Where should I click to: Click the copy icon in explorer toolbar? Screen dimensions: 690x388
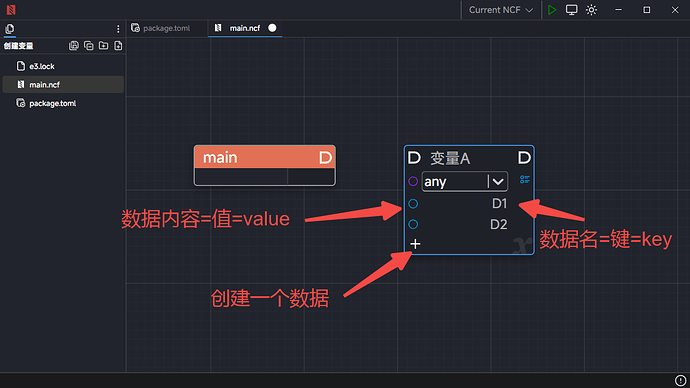[88, 46]
